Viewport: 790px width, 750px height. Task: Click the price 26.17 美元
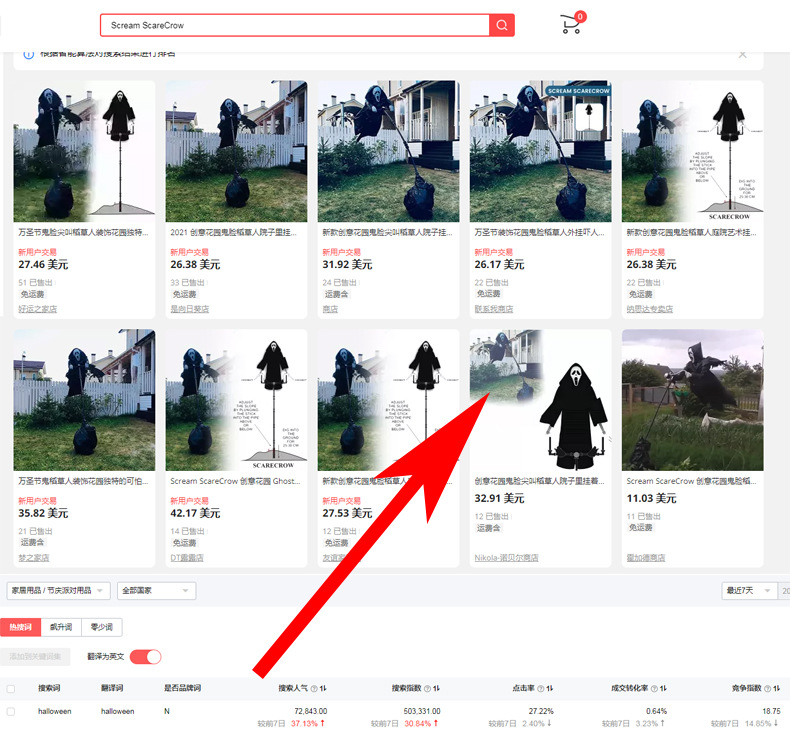tap(499, 264)
